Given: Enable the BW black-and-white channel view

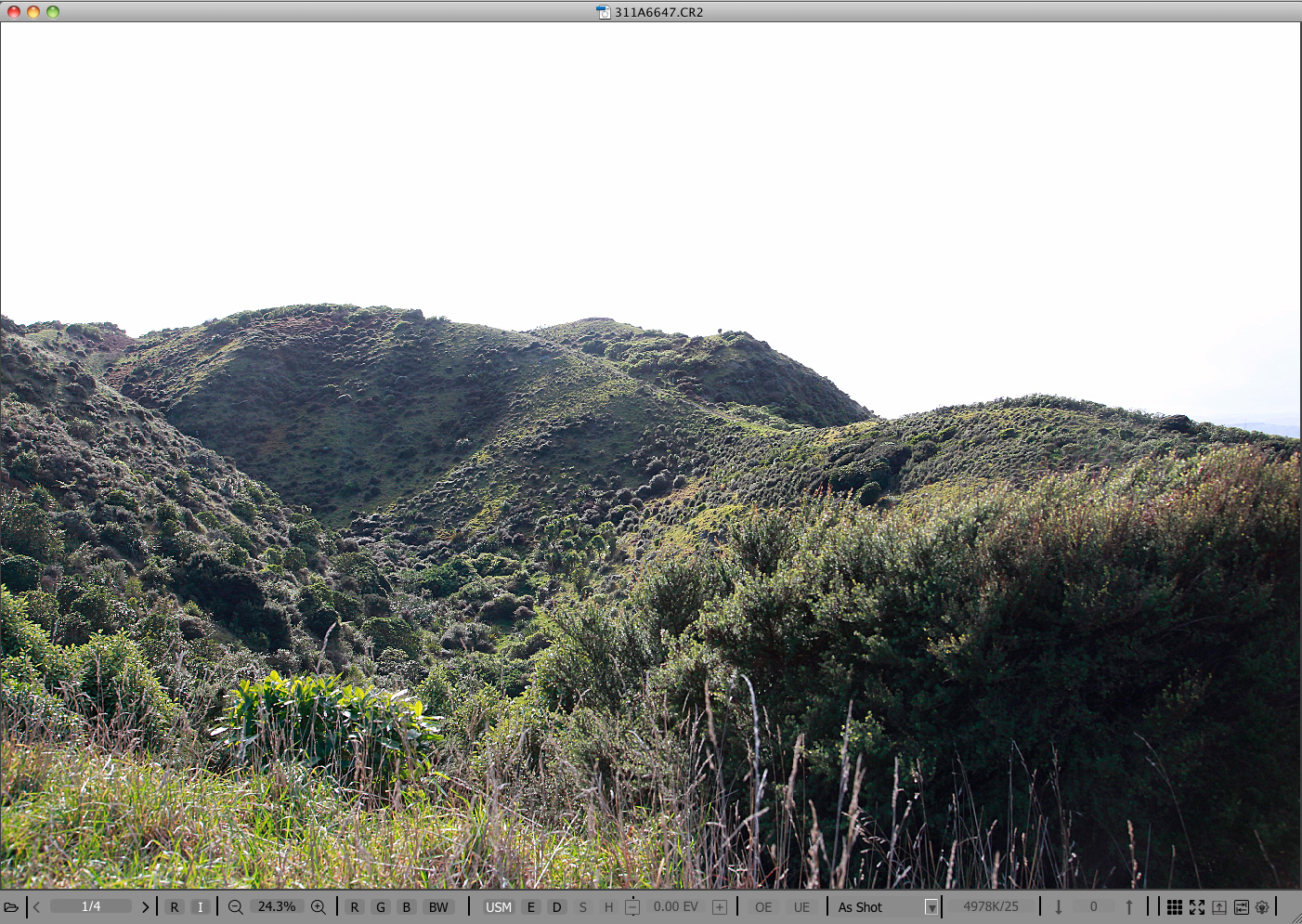Looking at the screenshot, I should tap(438, 907).
